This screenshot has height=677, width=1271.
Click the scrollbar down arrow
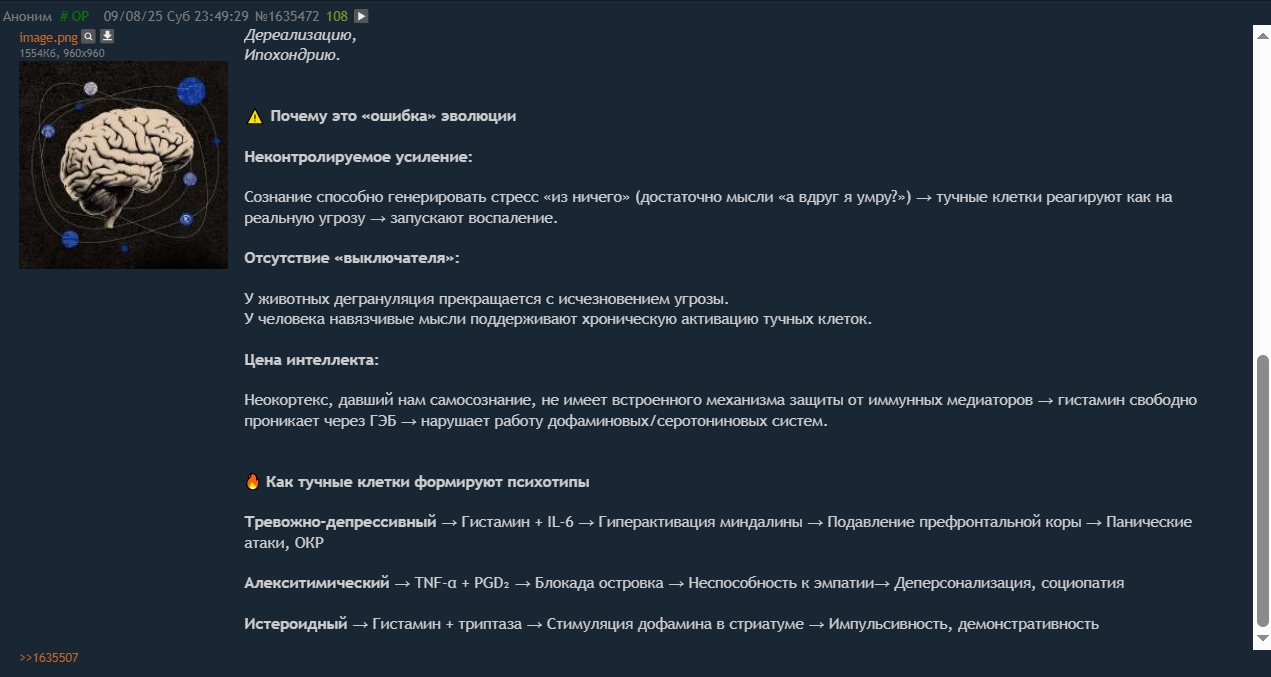[x=1262, y=638]
